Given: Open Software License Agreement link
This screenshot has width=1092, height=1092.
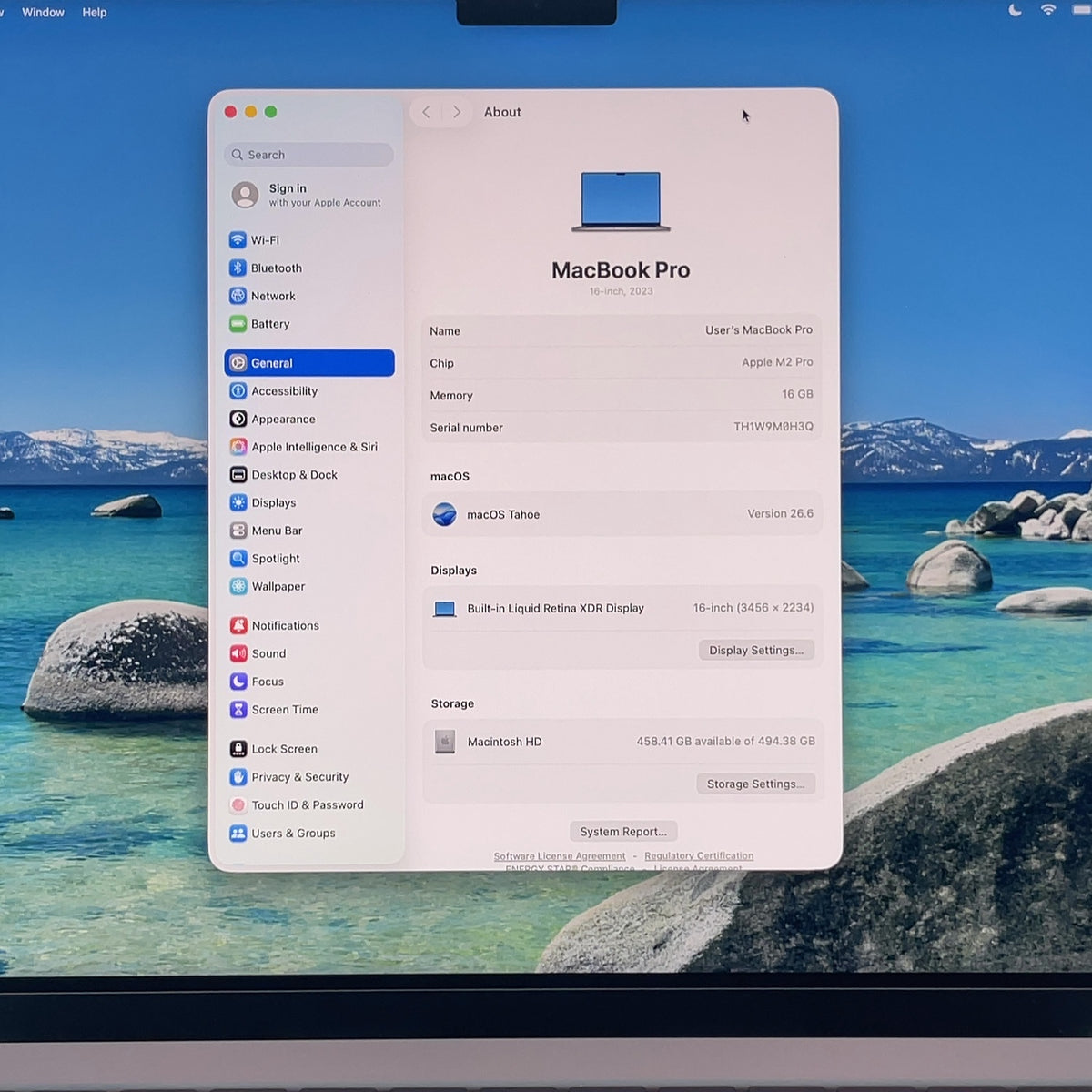Looking at the screenshot, I should point(560,856).
